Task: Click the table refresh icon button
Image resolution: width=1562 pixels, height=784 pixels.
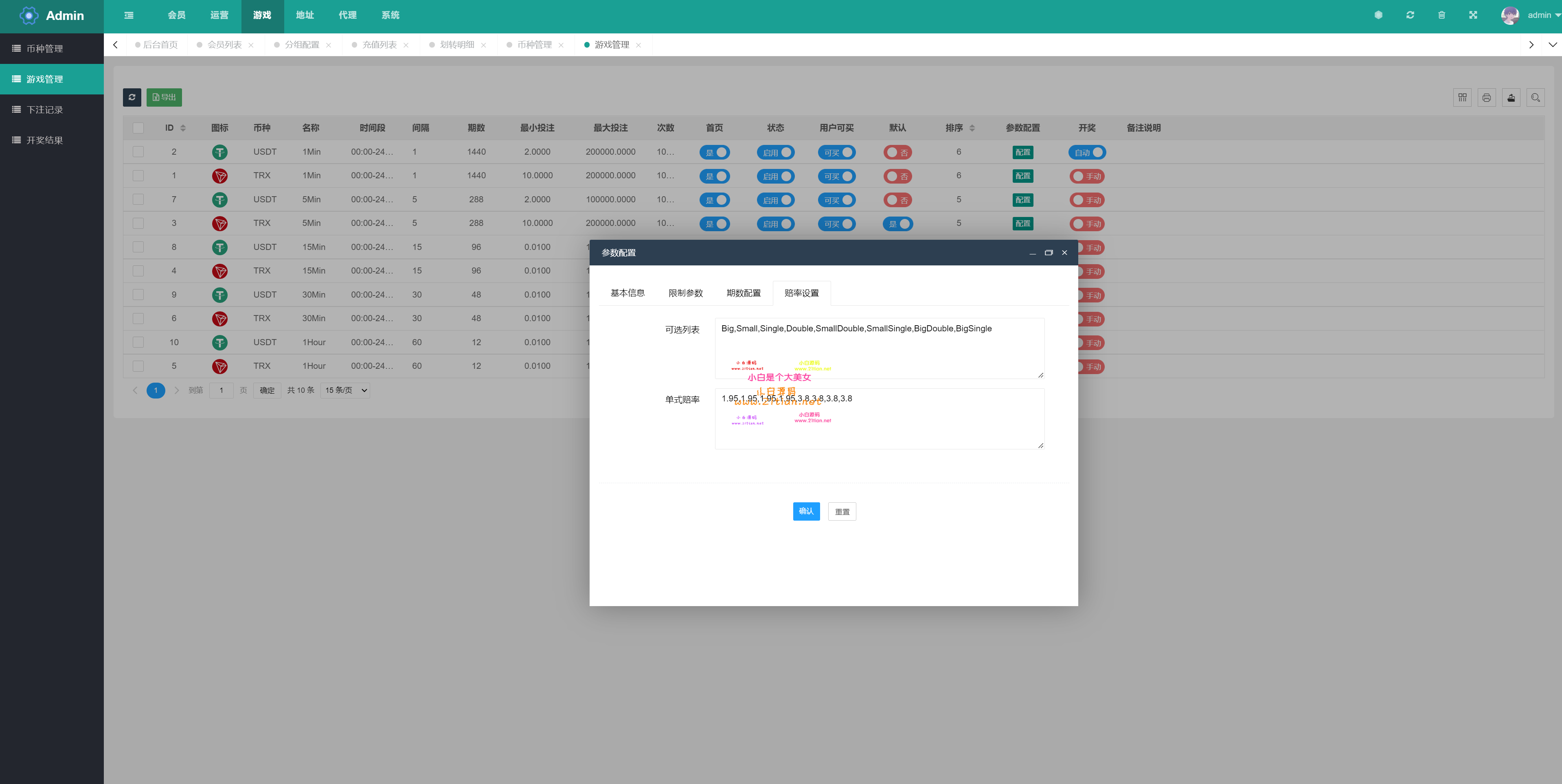Action: click(132, 97)
